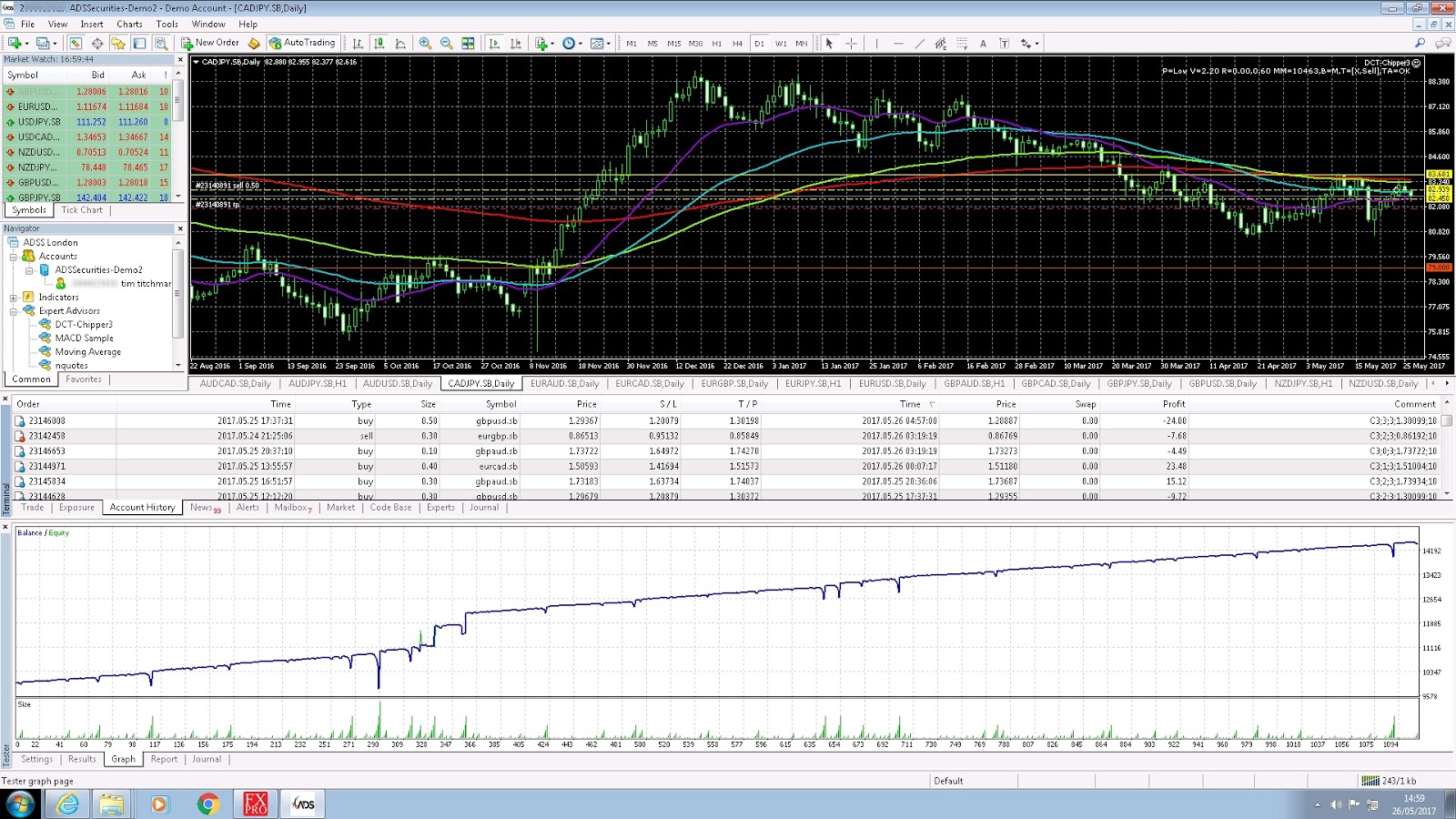Viewport: 1456px width, 819px height.
Task: Toggle auto scroll chart icon
Action: (x=494, y=43)
